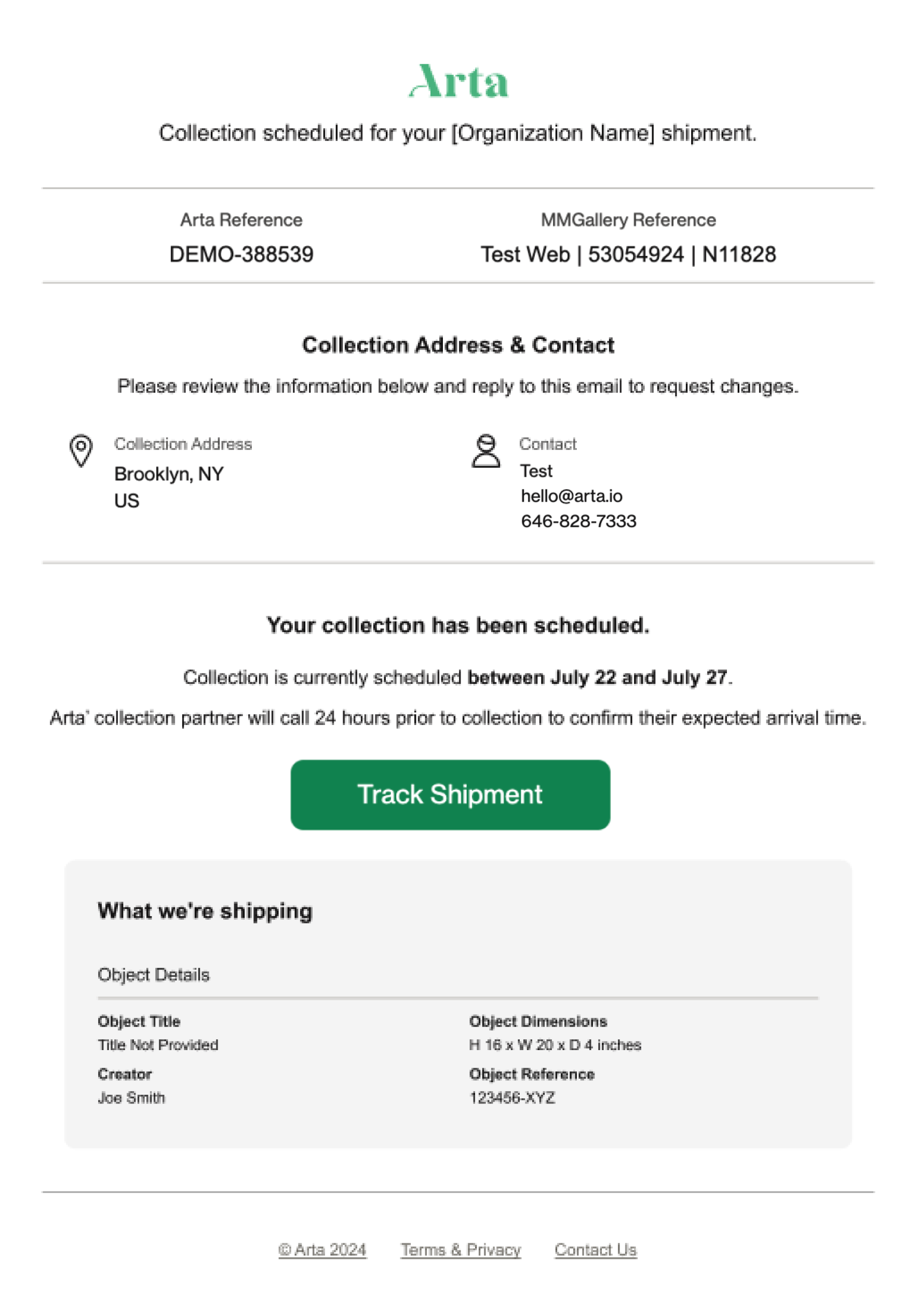Click the Object Details section label
The width and height of the screenshot is (918, 1316).
click(154, 975)
